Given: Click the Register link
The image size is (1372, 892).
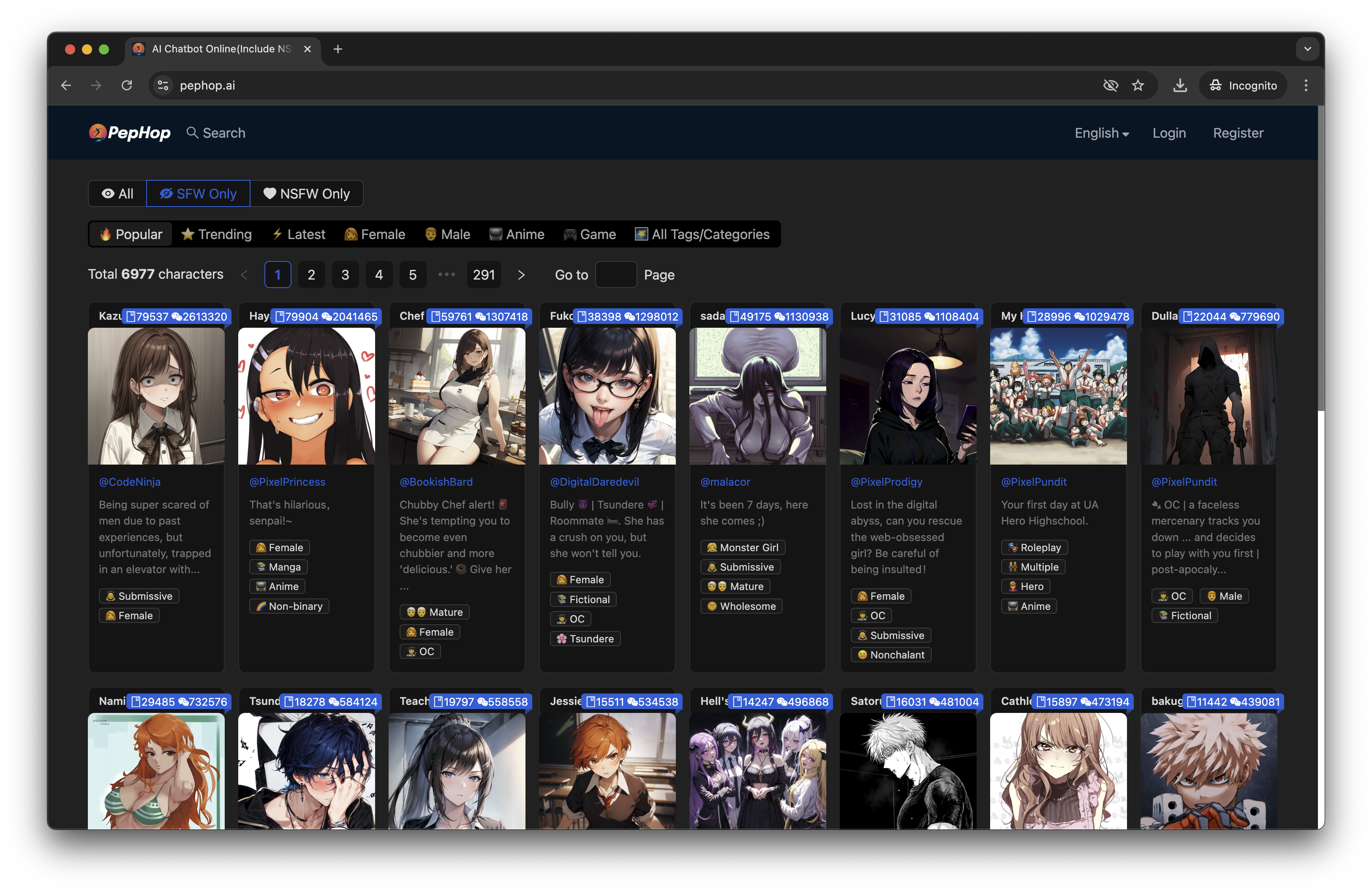Looking at the screenshot, I should click(x=1238, y=133).
